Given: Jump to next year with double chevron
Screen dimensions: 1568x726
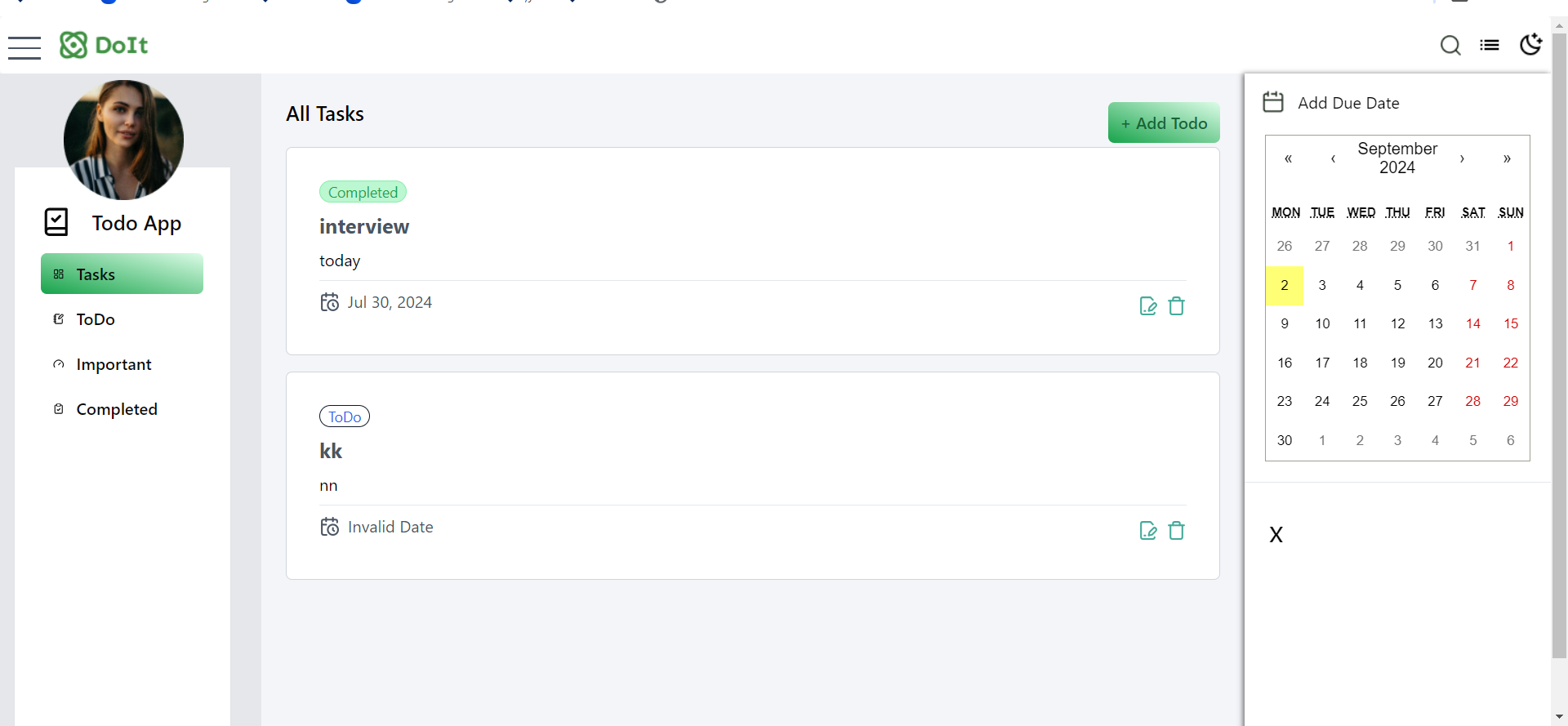Looking at the screenshot, I should [x=1507, y=158].
